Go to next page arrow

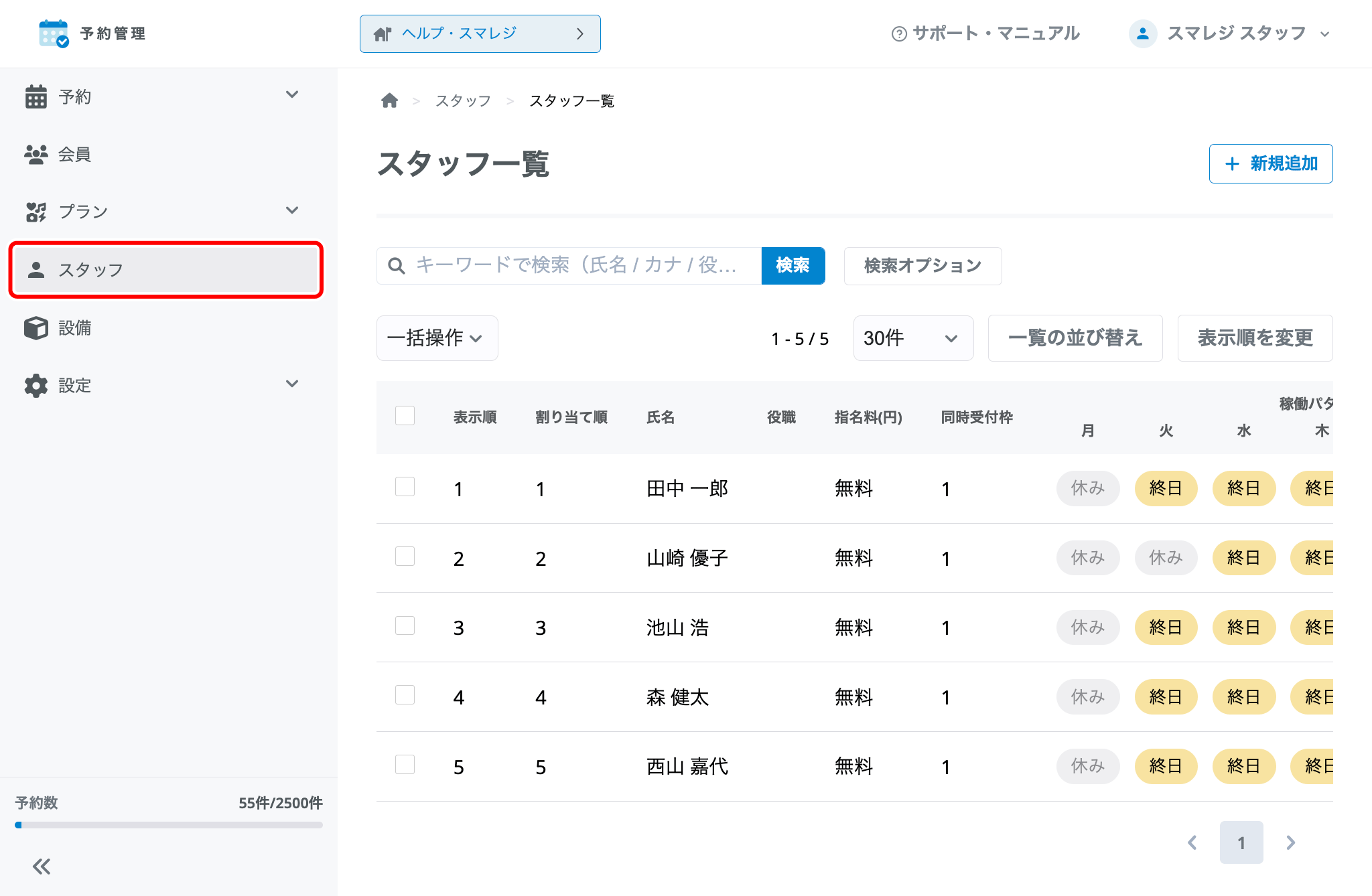[1291, 842]
